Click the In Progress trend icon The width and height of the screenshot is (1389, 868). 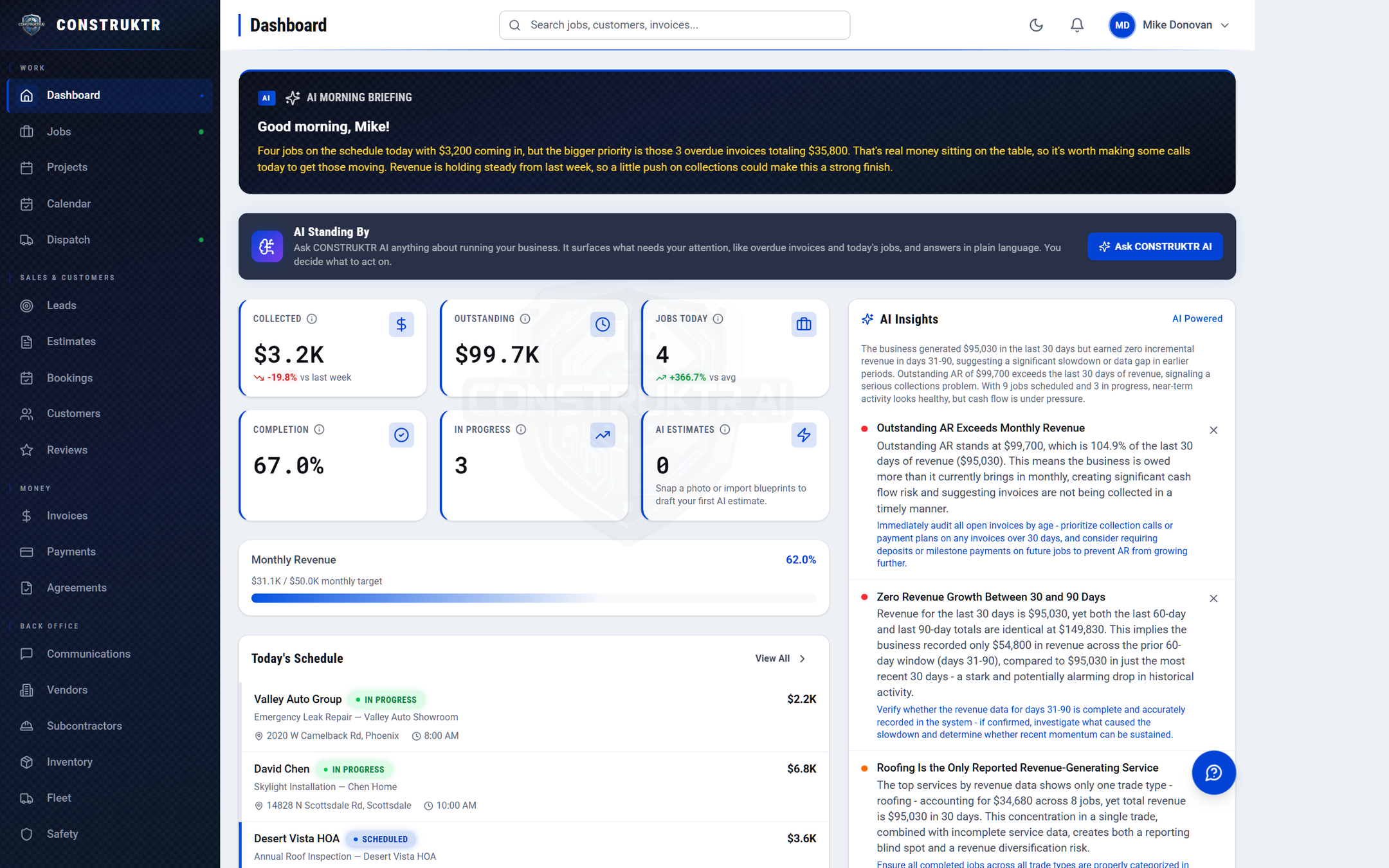[x=603, y=435]
